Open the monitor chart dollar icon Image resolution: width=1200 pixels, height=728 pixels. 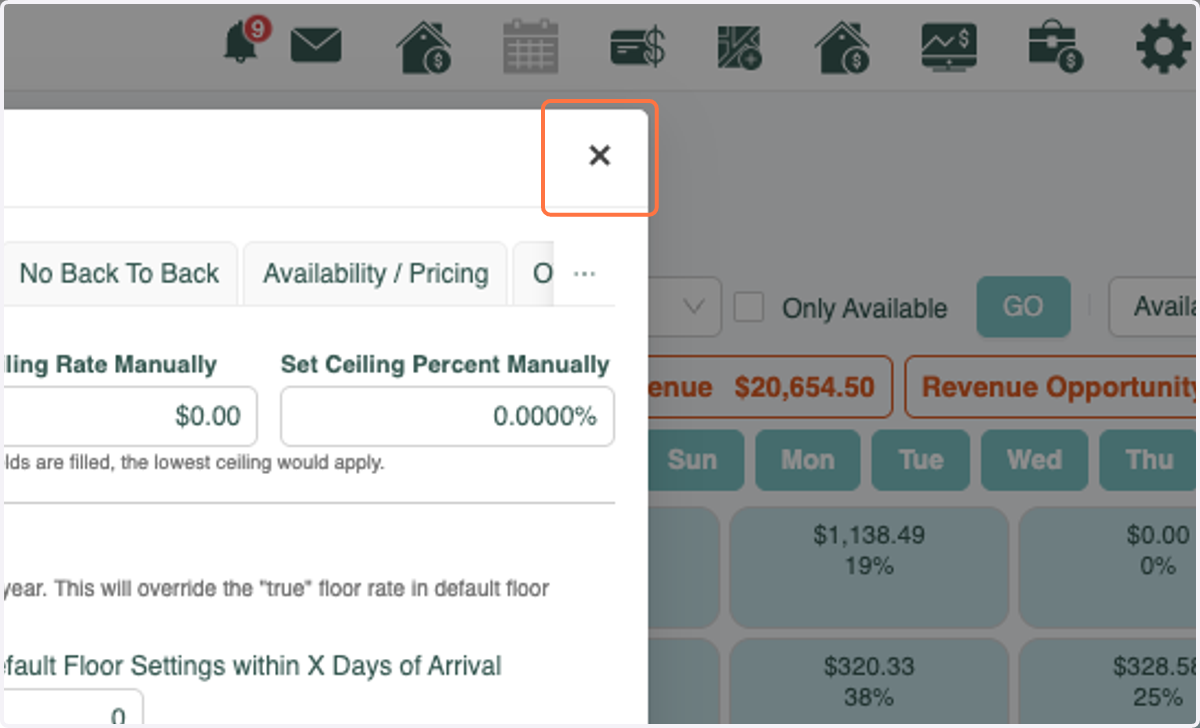click(x=949, y=47)
